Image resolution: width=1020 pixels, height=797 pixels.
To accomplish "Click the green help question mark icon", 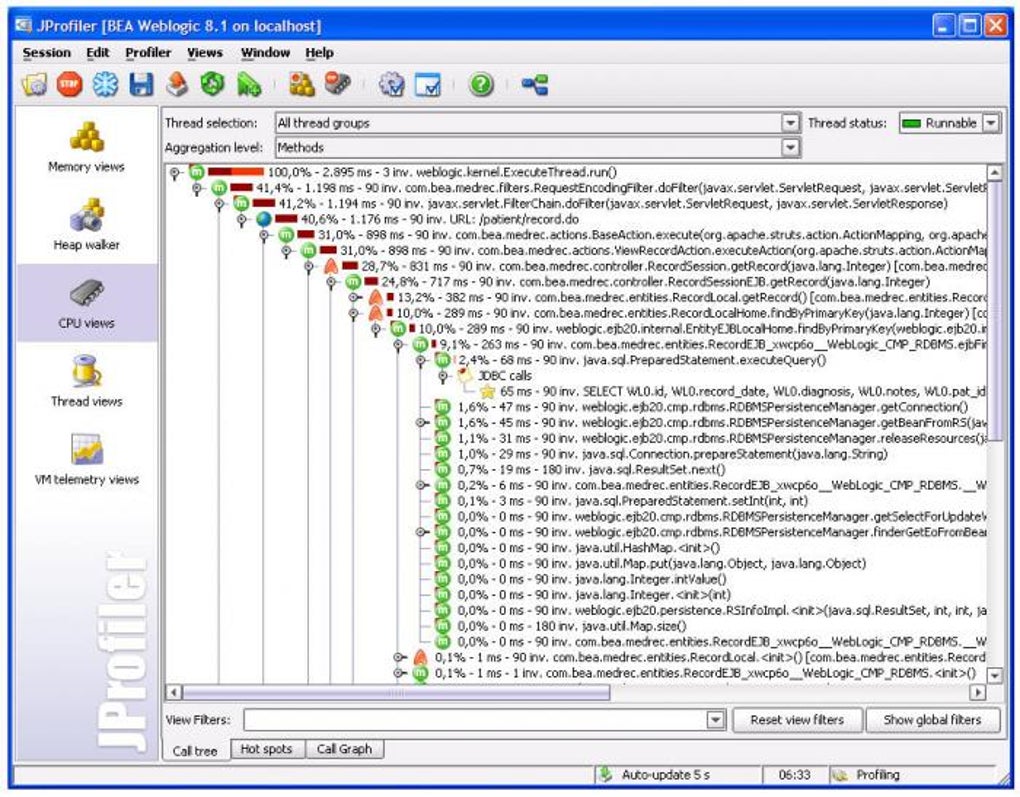I will (x=481, y=85).
